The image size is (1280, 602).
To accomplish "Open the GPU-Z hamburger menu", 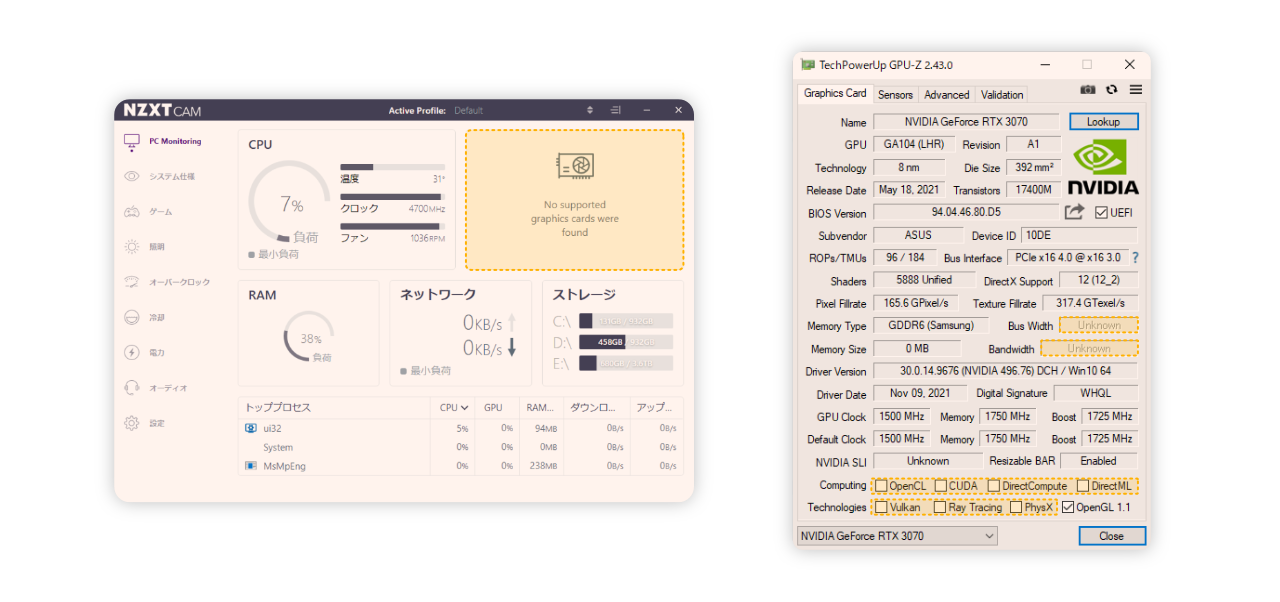I will [x=1134, y=89].
